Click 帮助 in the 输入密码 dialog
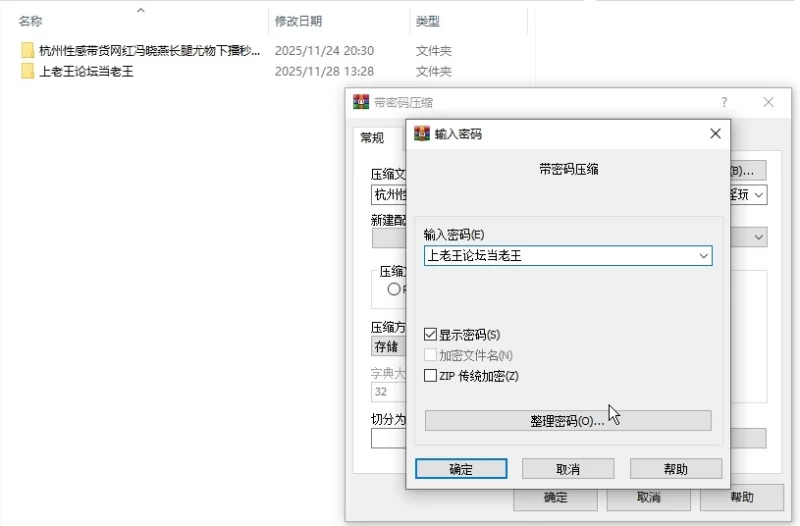The height and width of the screenshot is (526, 800). tap(676, 469)
